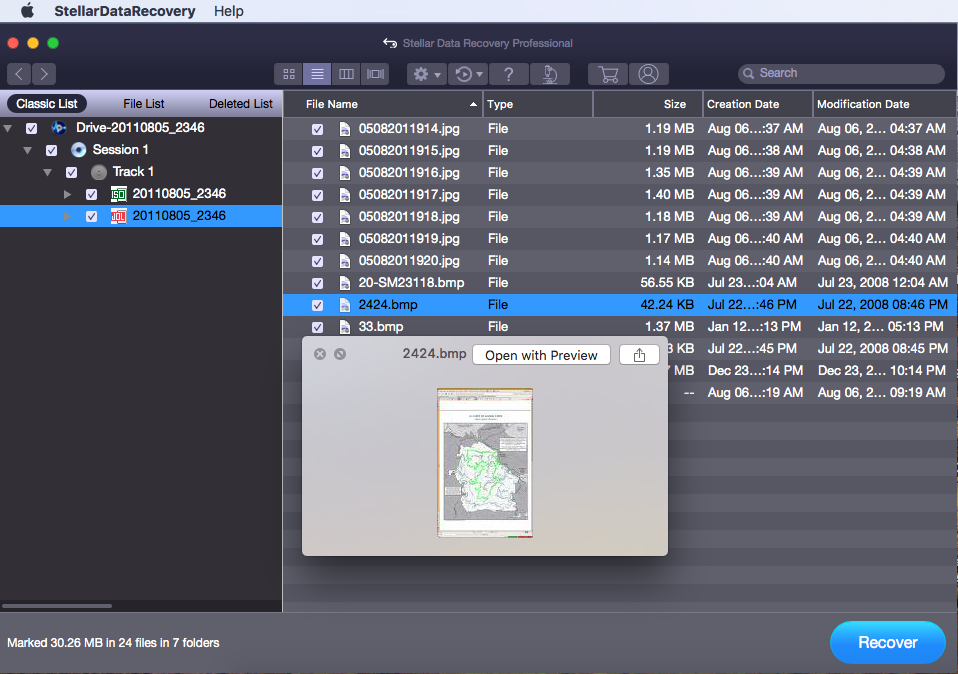This screenshot has width=958, height=674.
Task: Expand the ISO 20110805_2346 folder
Action: pyautogui.click(x=68, y=194)
